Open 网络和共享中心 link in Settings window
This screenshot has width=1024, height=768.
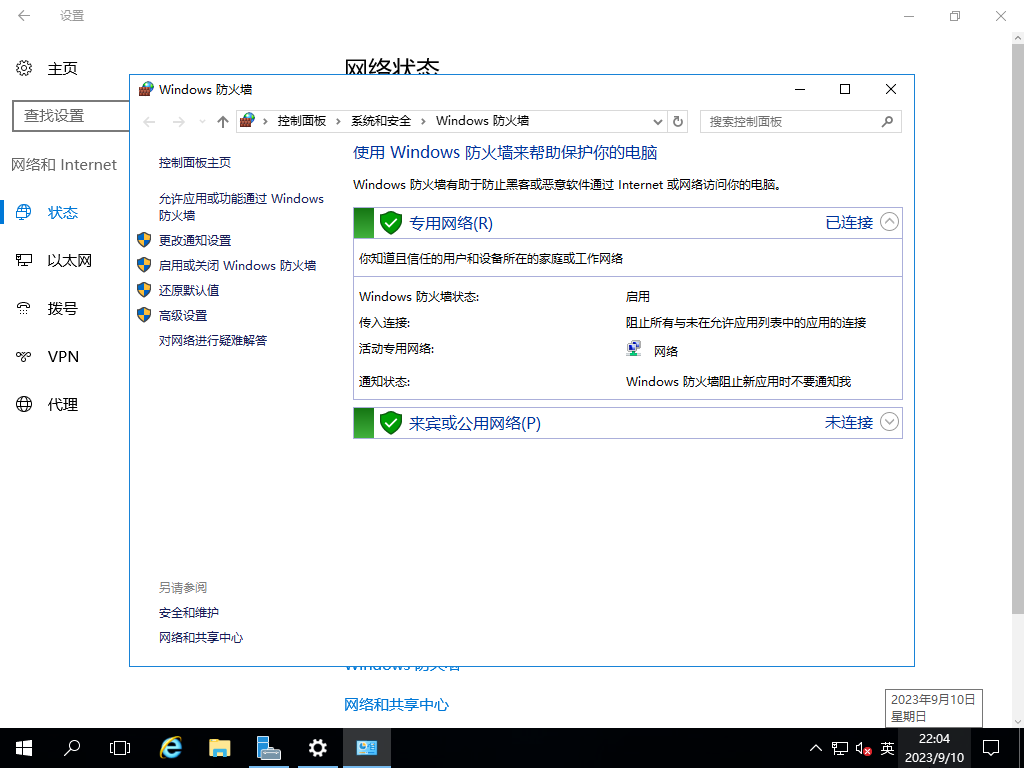pos(396,705)
